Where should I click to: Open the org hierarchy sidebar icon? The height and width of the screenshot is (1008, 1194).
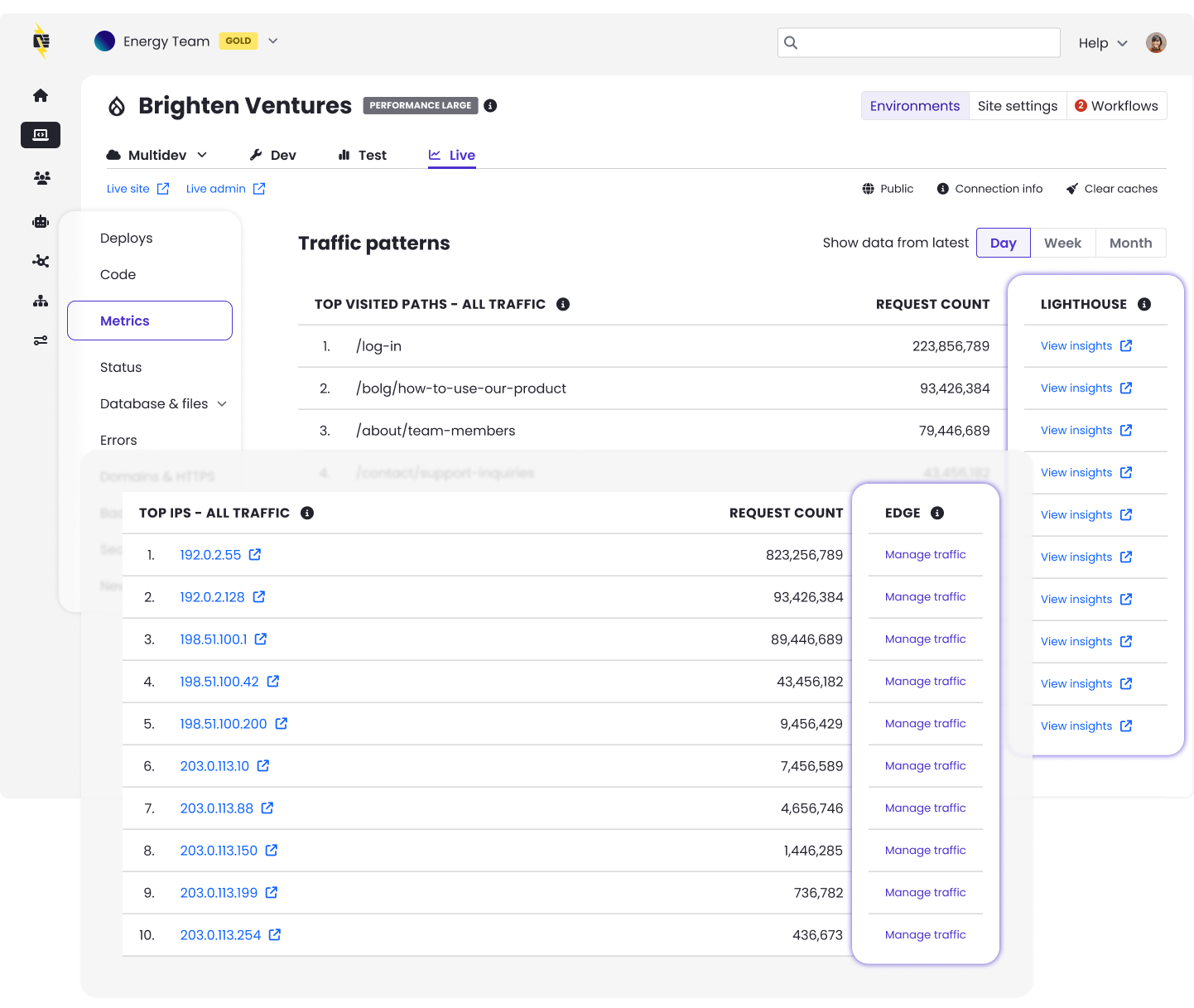coord(41,301)
